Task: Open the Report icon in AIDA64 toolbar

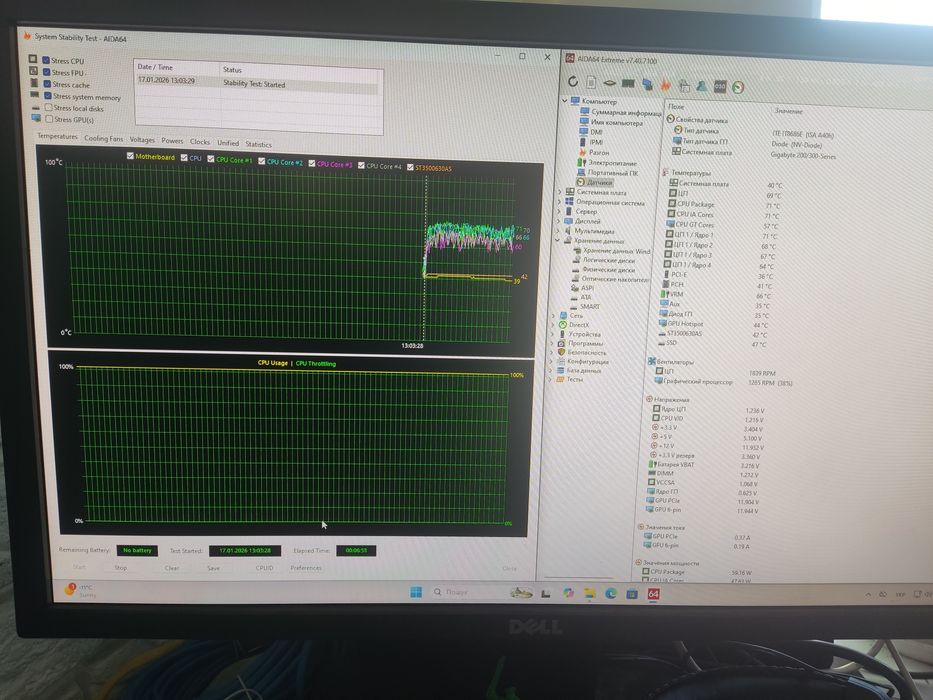Action: [x=591, y=83]
